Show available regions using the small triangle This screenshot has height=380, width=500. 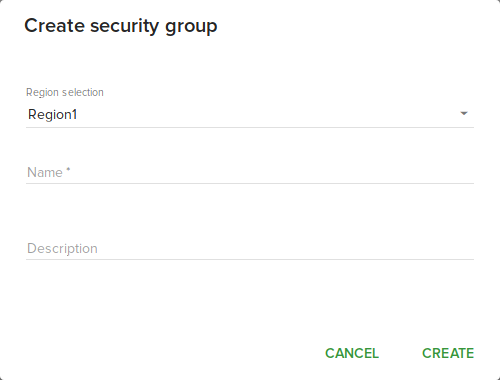[464, 114]
